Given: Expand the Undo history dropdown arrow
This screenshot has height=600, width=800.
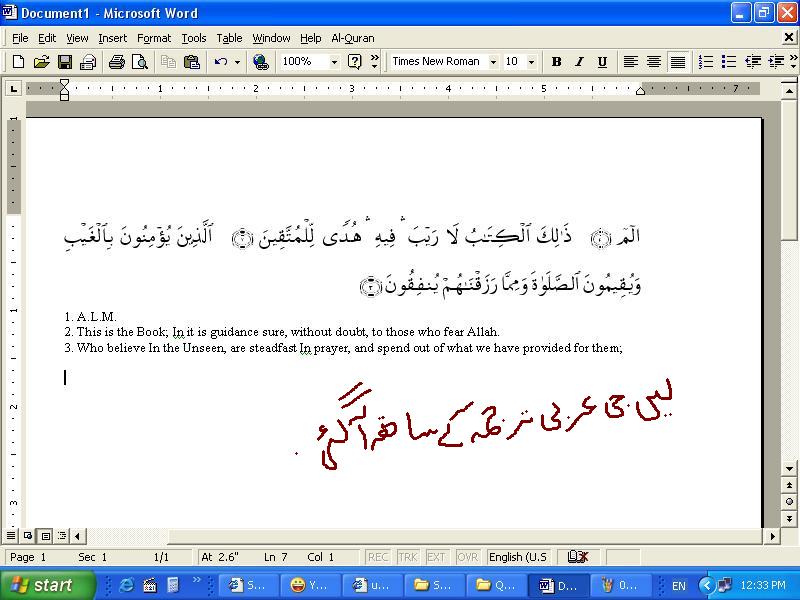Looking at the screenshot, I should tap(237, 62).
